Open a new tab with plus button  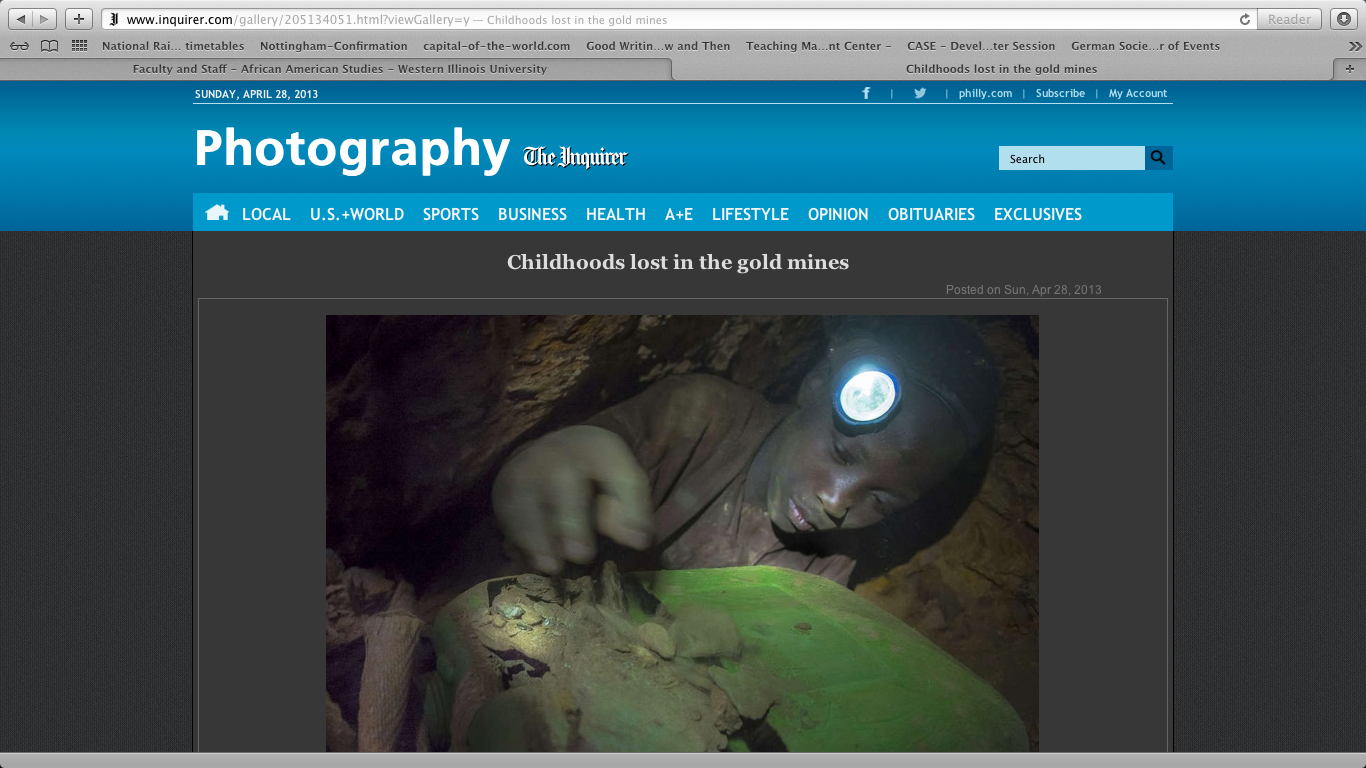1349,69
